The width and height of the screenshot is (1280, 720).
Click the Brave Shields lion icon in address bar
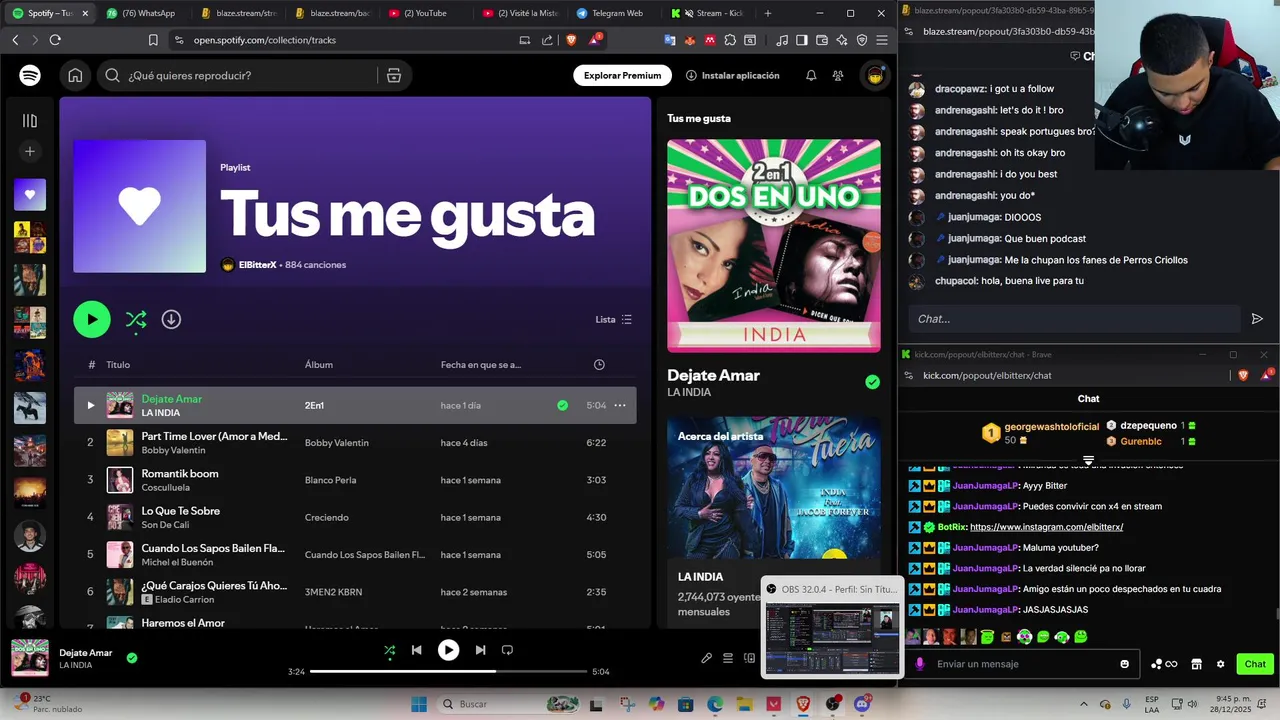(x=571, y=40)
